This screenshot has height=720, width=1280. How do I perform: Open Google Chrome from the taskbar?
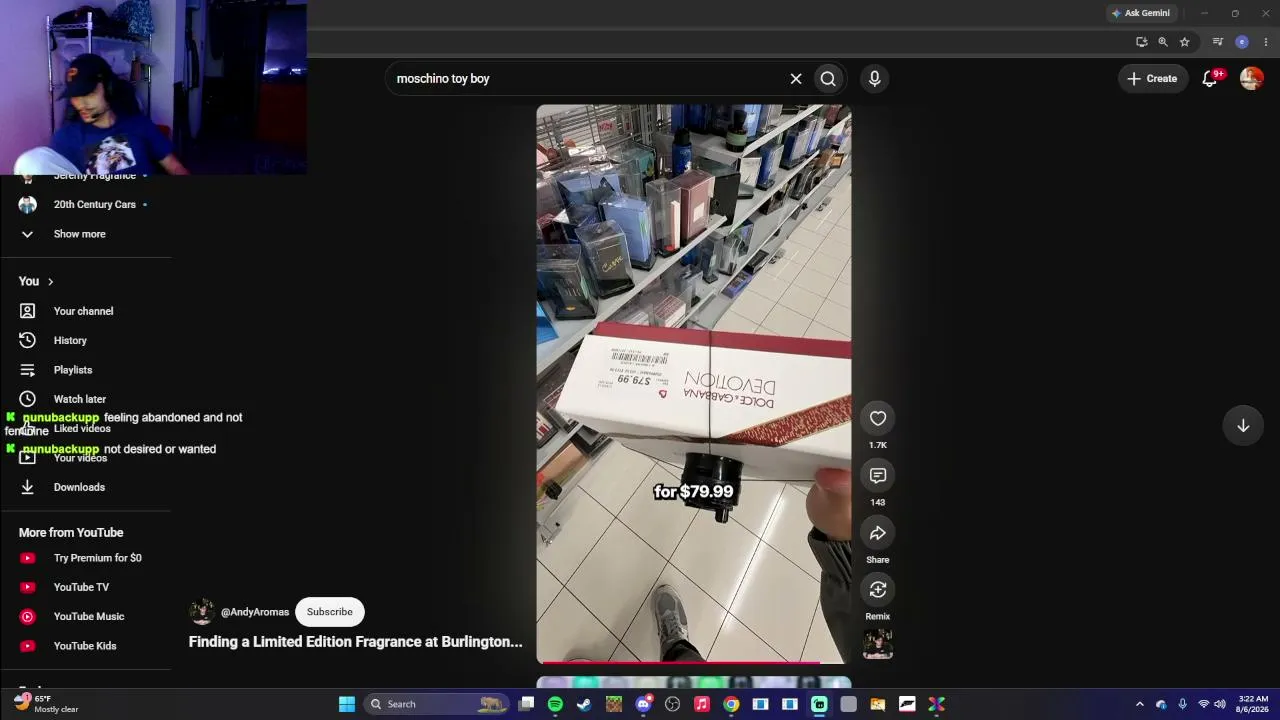coord(731,704)
